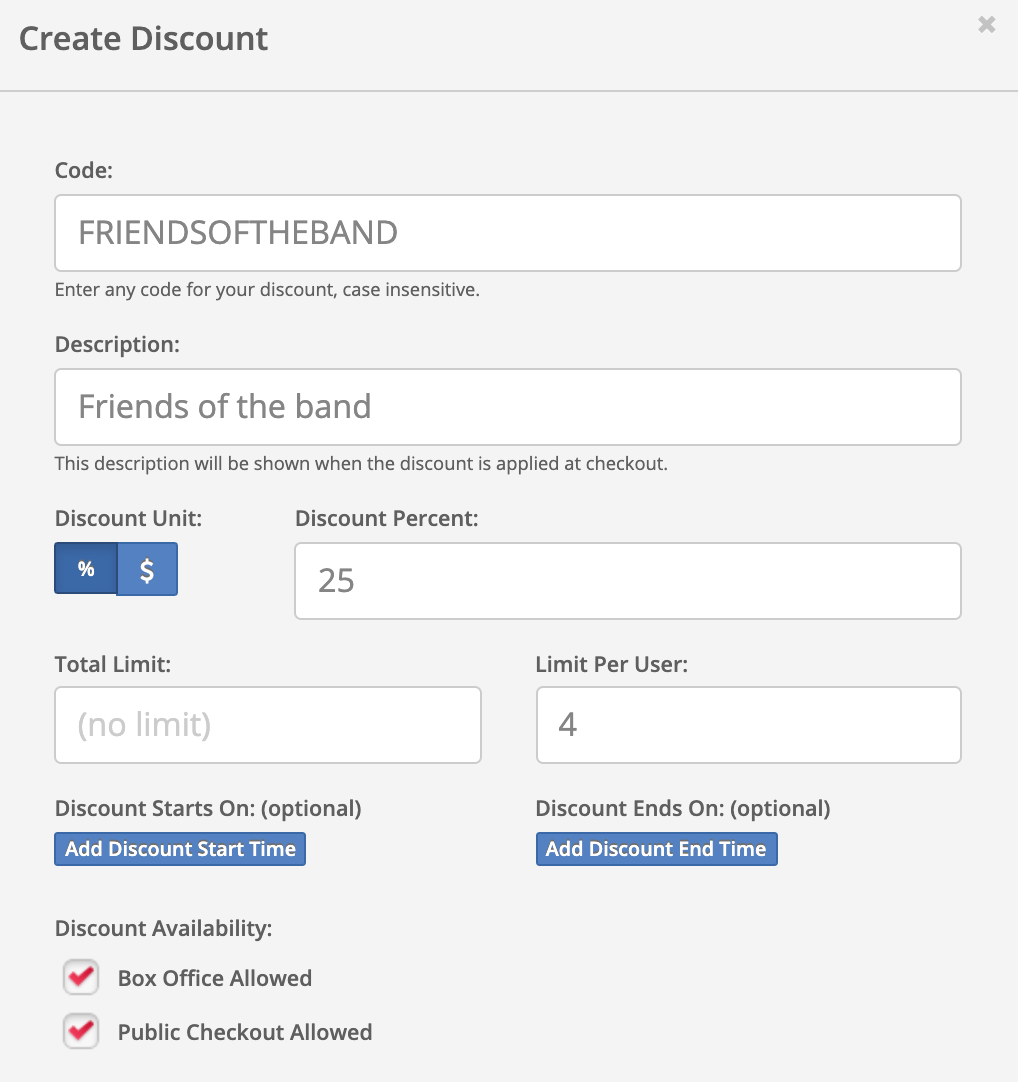Click the Limit Per User field
This screenshot has height=1082, width=1018.
[749, 725]
